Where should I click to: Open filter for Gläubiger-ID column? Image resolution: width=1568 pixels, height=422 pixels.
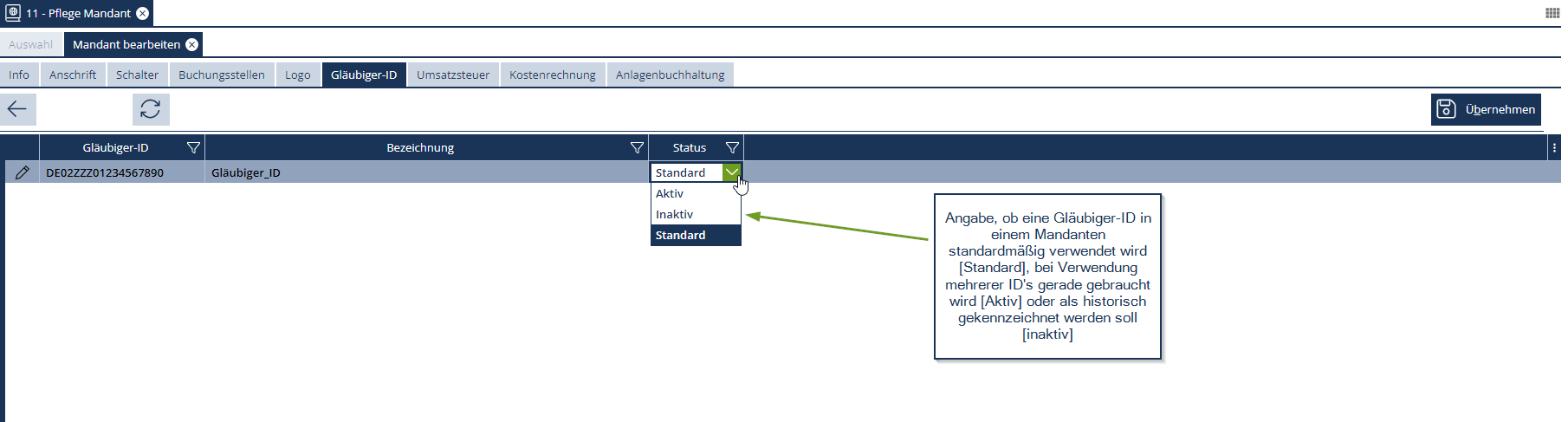coord(194,148)
